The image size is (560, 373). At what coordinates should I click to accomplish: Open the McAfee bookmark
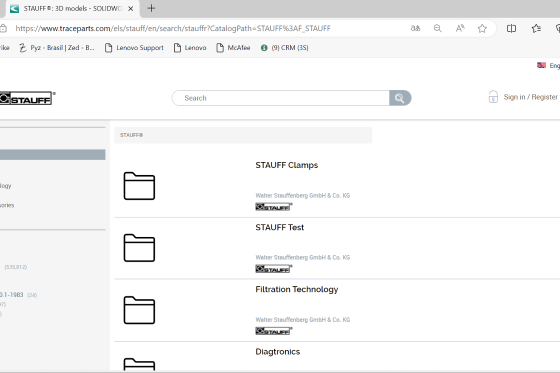coord(233,48)
